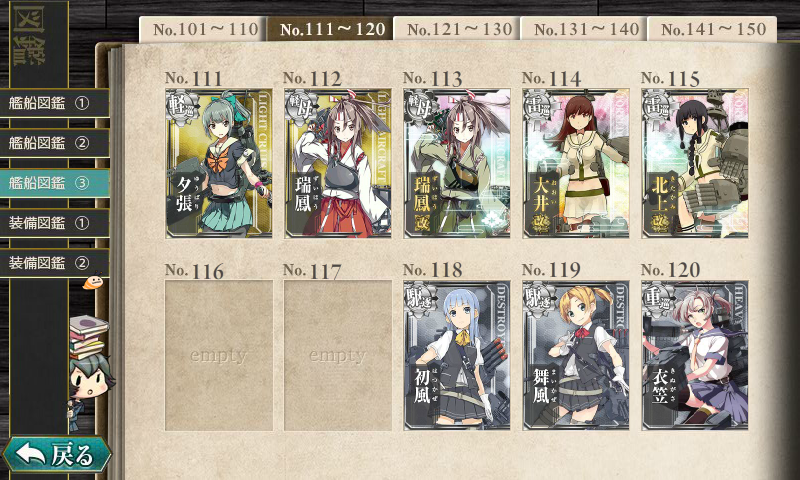Open 艦船図鑑 ① in sidebar
This screenshot has height=480, width=800.
pos(54,103)
